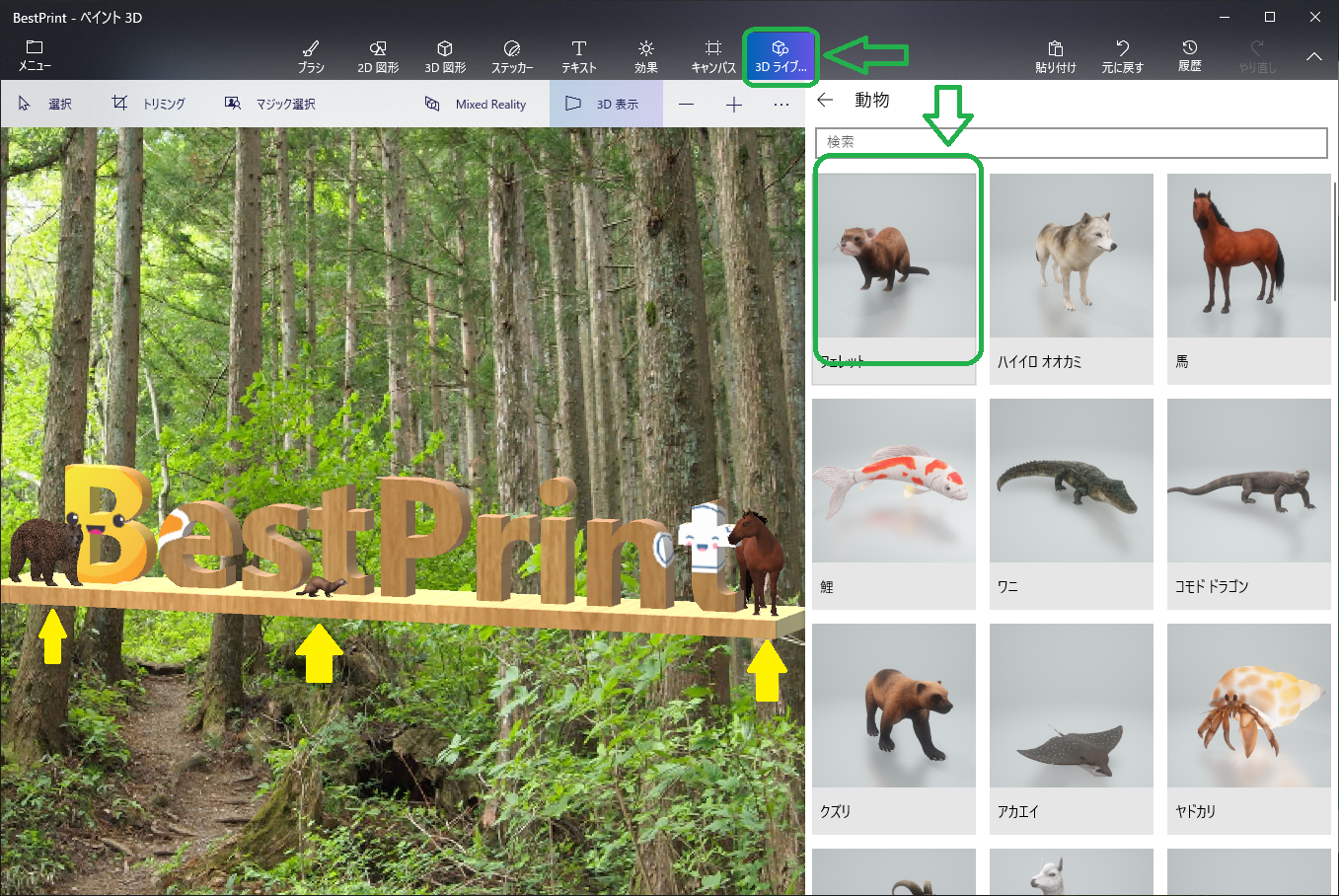Select the 鯉 koi fish model

point(894,503)
